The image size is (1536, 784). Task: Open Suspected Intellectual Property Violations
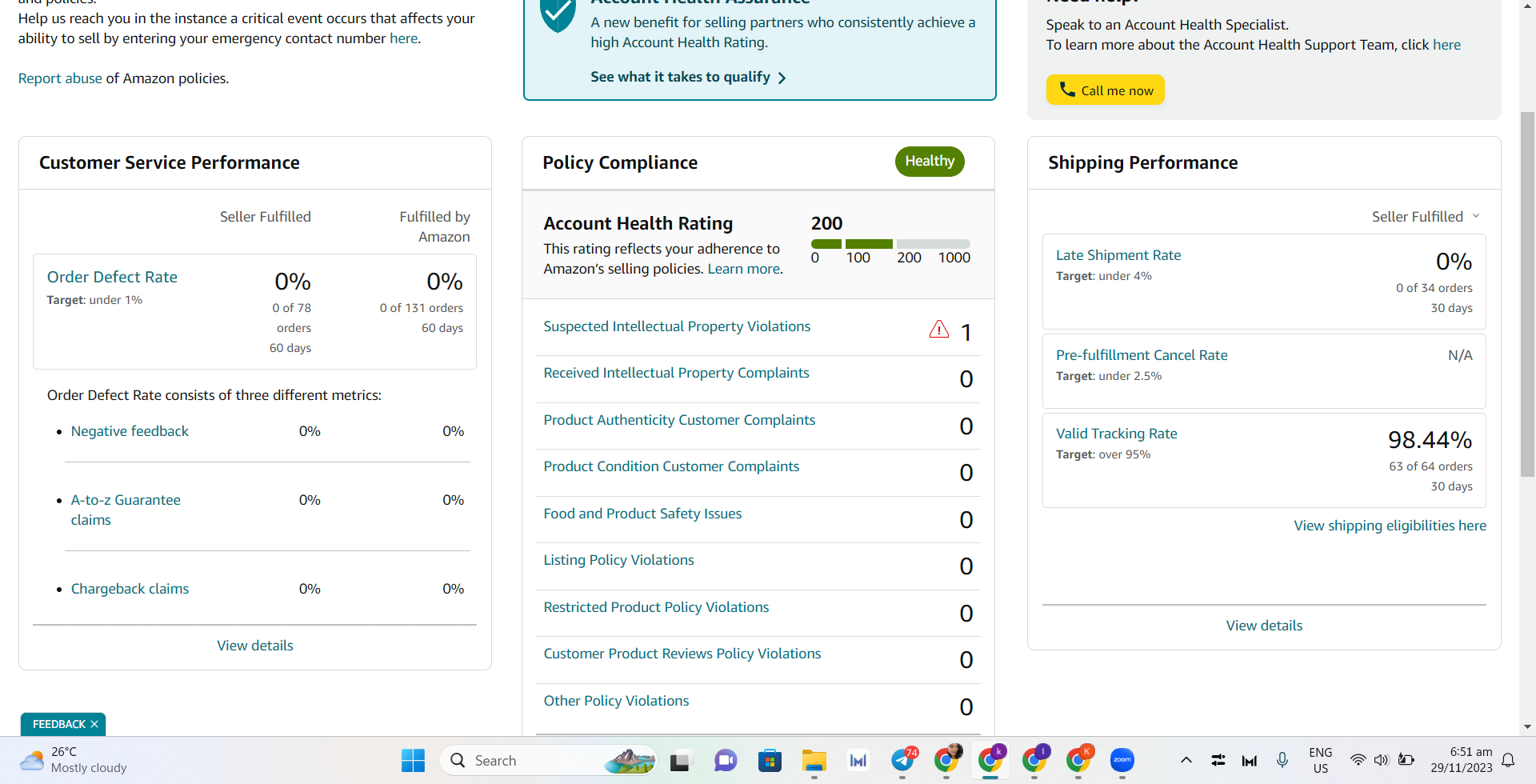677,326
